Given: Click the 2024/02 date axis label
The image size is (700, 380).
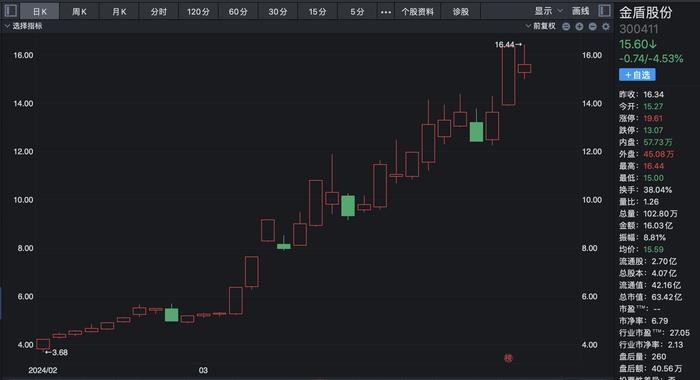Looking at the screenshot, I should coord(43,371).
